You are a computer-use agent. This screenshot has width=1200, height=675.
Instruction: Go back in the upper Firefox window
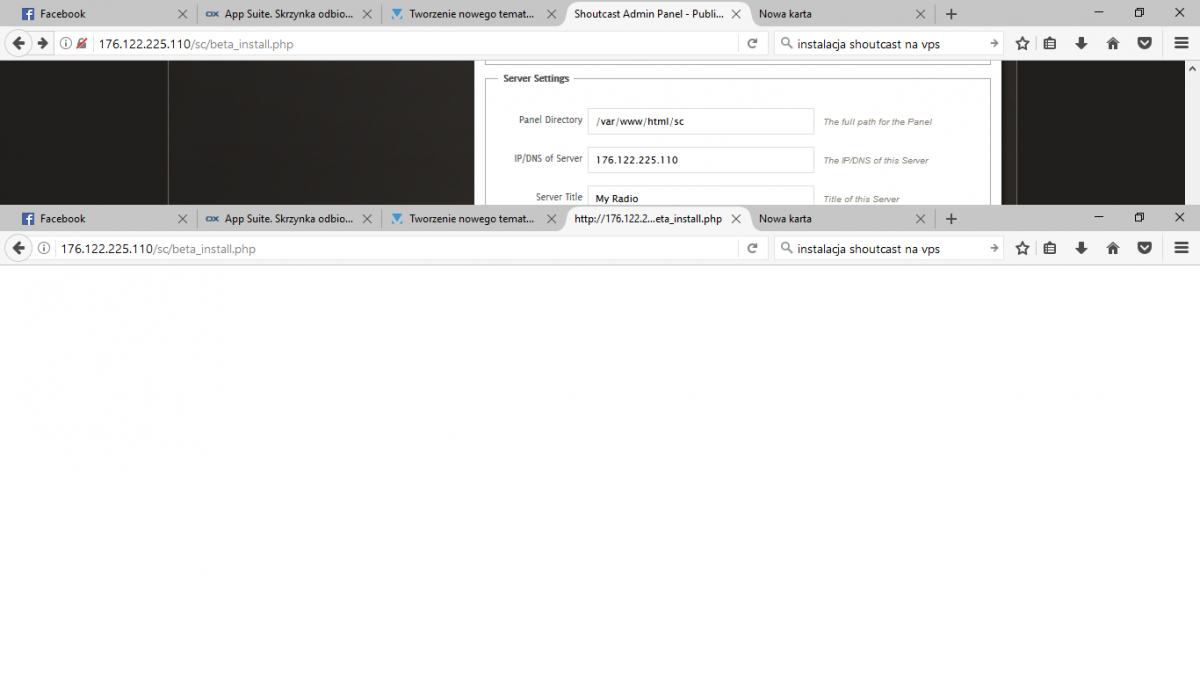(x=19, y=44)
